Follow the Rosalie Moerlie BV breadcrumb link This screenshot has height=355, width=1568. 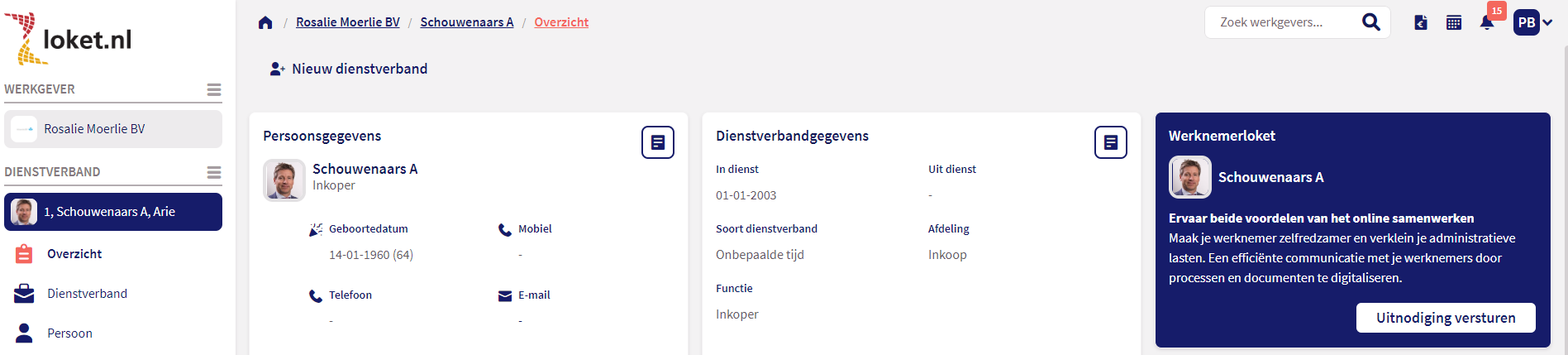coord(347,22)
